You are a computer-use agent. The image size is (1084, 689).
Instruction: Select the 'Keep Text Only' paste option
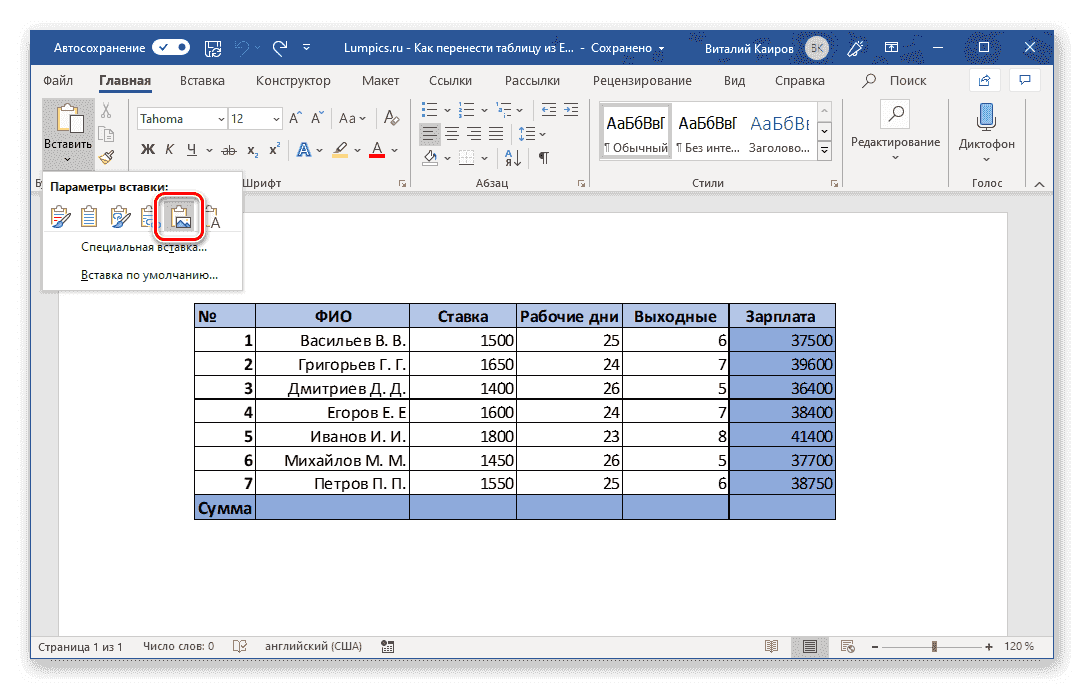click(x=212, y=216)
